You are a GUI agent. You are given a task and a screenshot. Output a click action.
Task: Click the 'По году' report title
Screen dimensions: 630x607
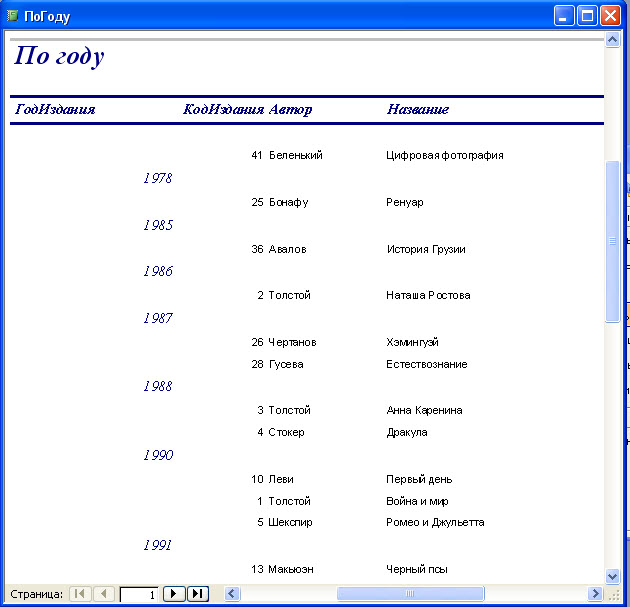coord(59,56)
